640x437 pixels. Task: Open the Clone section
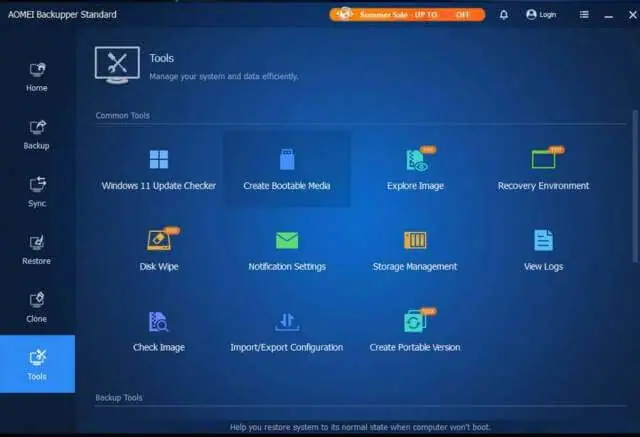(x=37, y=307)
